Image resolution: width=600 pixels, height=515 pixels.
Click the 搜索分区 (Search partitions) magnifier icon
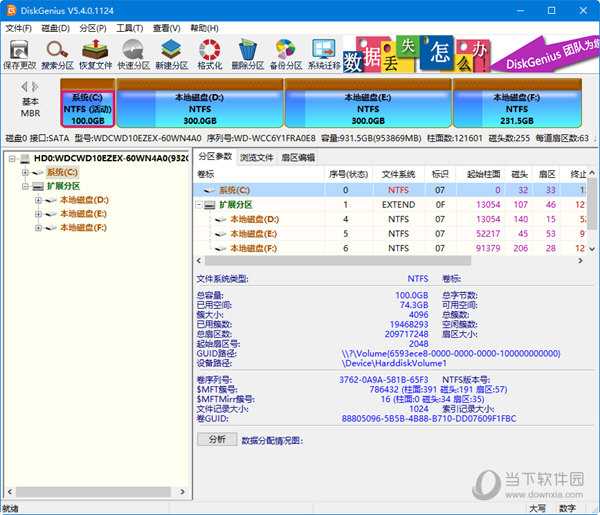click(57, 50)
